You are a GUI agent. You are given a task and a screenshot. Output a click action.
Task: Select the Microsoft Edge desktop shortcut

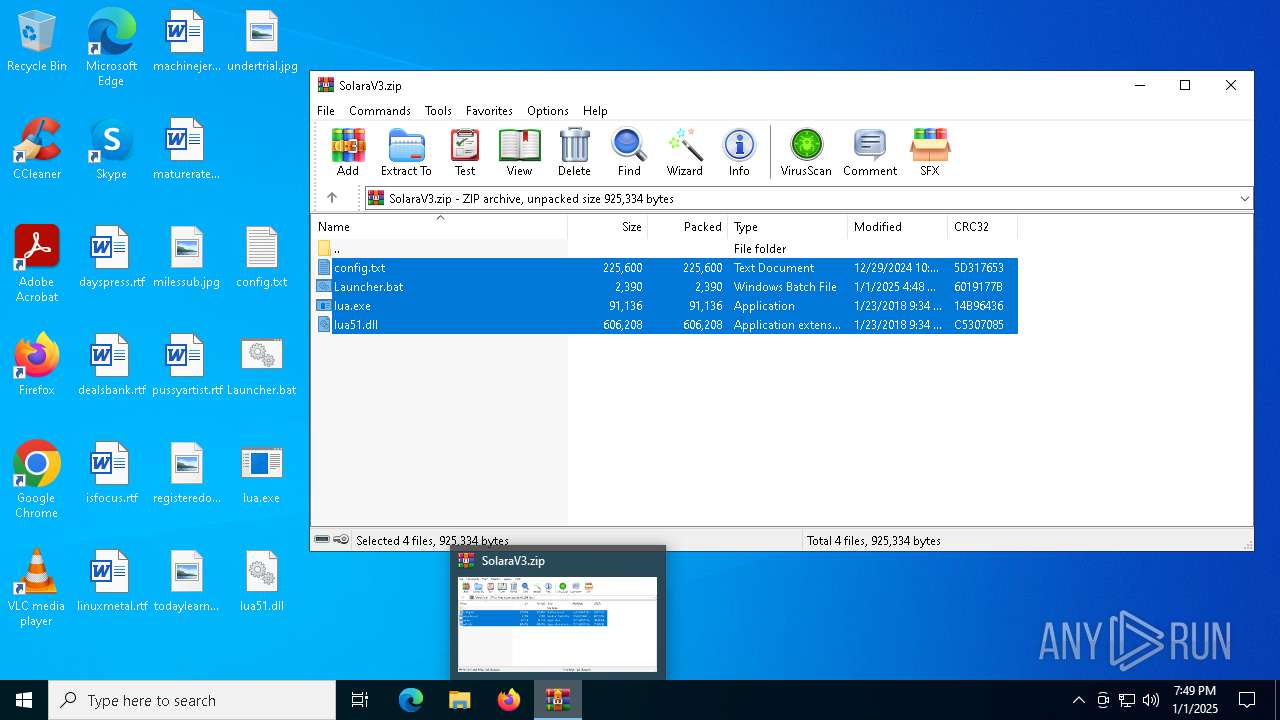(111, 48)
